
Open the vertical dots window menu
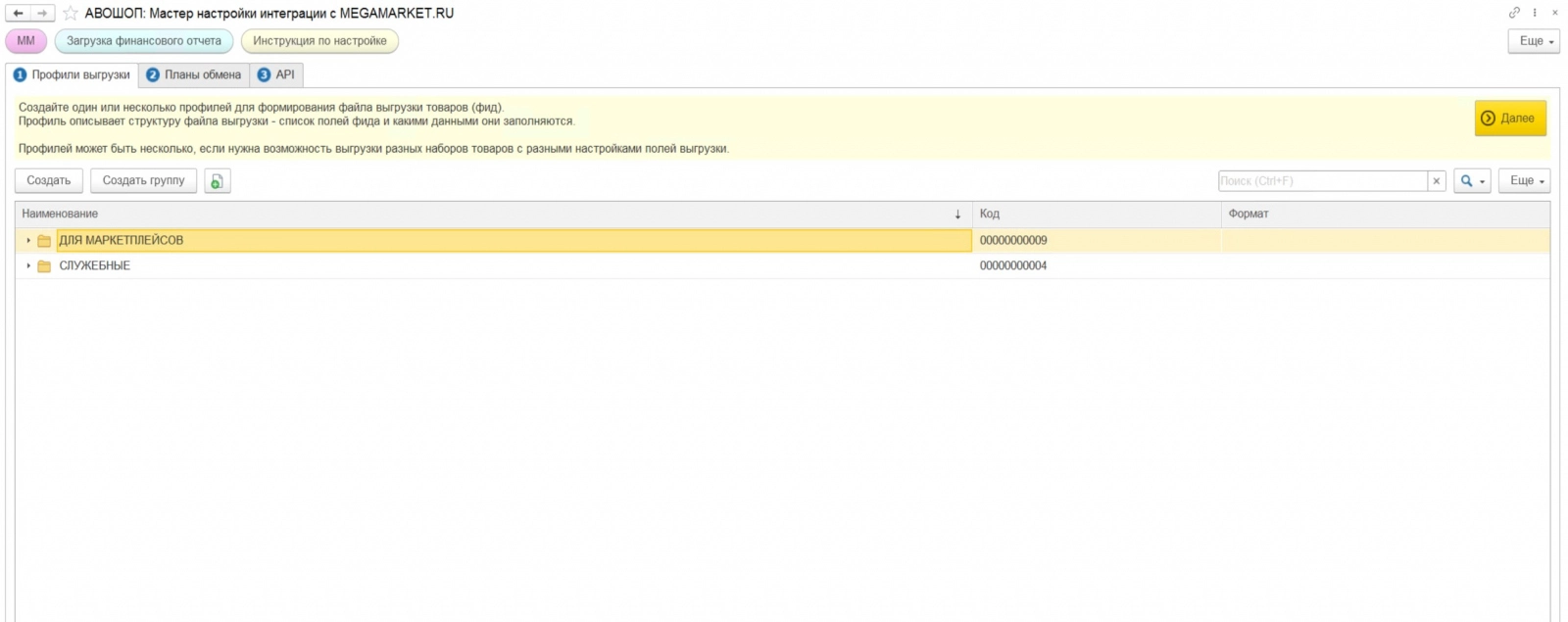(x=1535, y=13)
